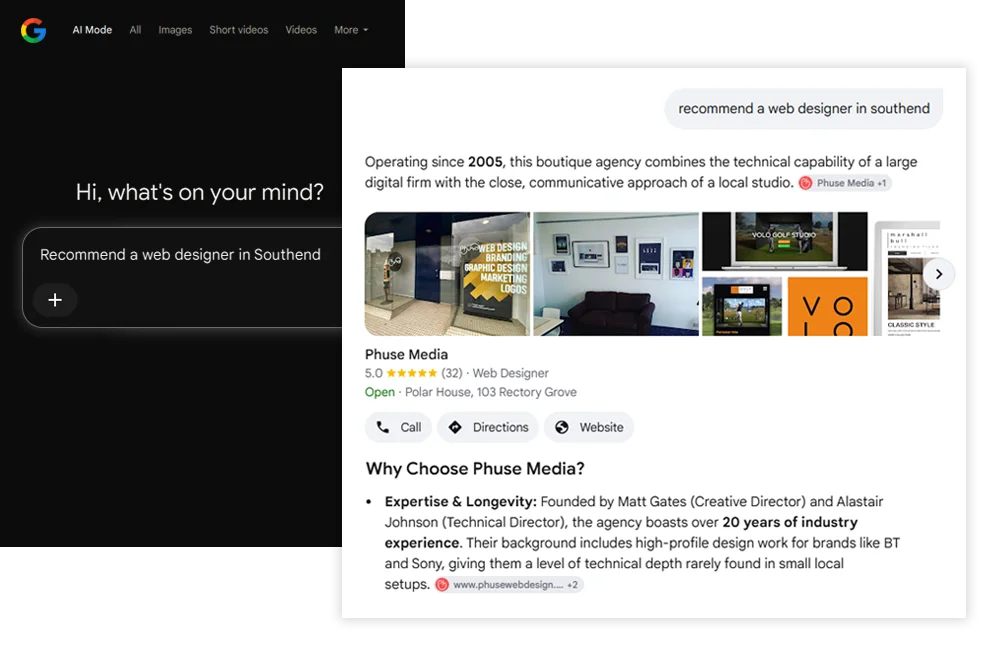Click the green 'Open' status text
The width and height of the screenshot is (987, 657).
tap(380, 392)
